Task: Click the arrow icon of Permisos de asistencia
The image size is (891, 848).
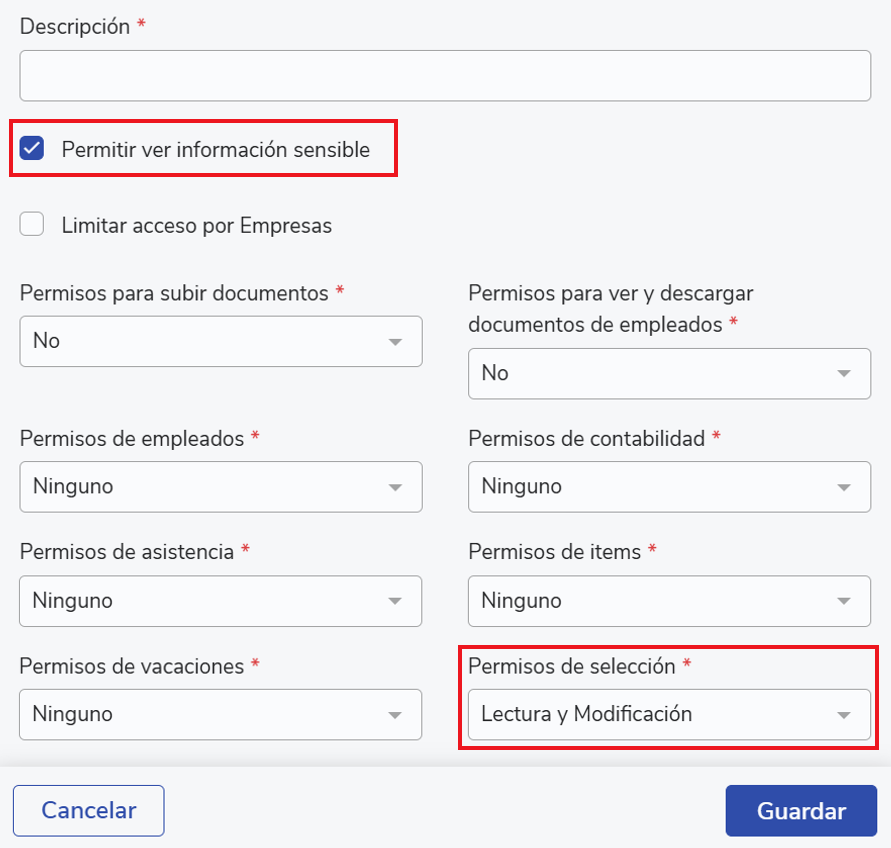Action: [x=395, y=602]
